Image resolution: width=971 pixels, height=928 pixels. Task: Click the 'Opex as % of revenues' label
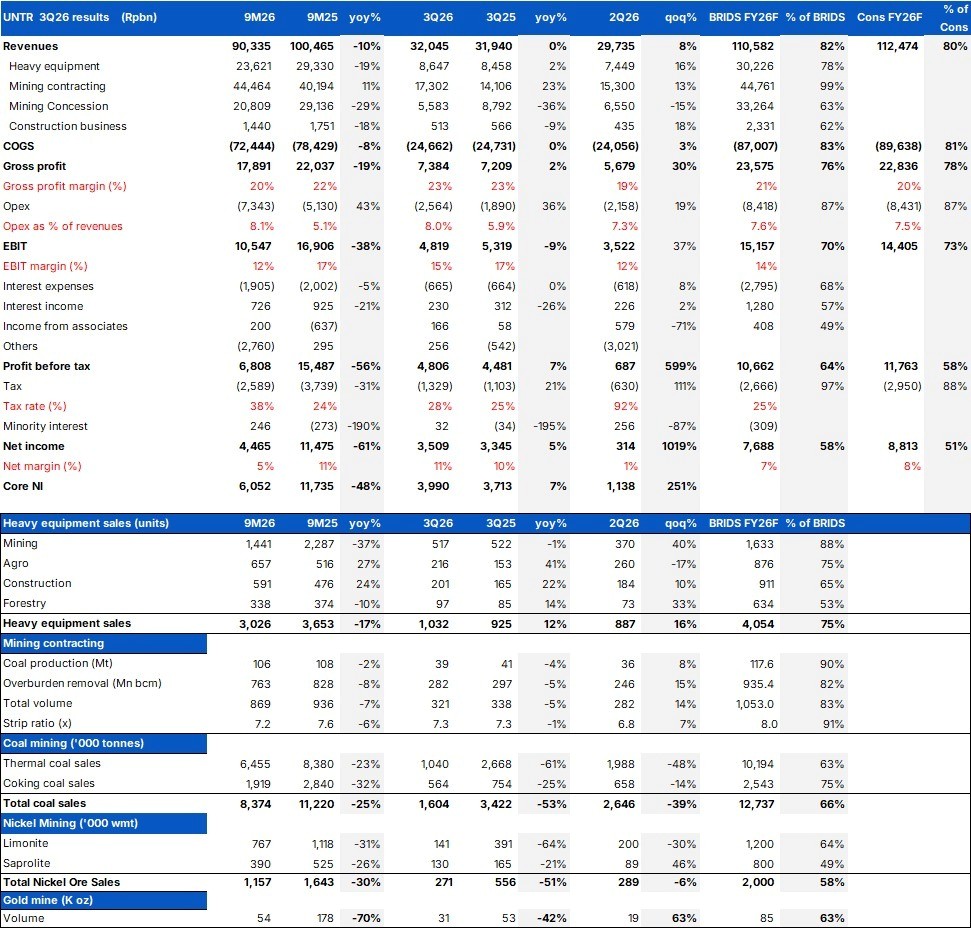[x=63, y=226]
